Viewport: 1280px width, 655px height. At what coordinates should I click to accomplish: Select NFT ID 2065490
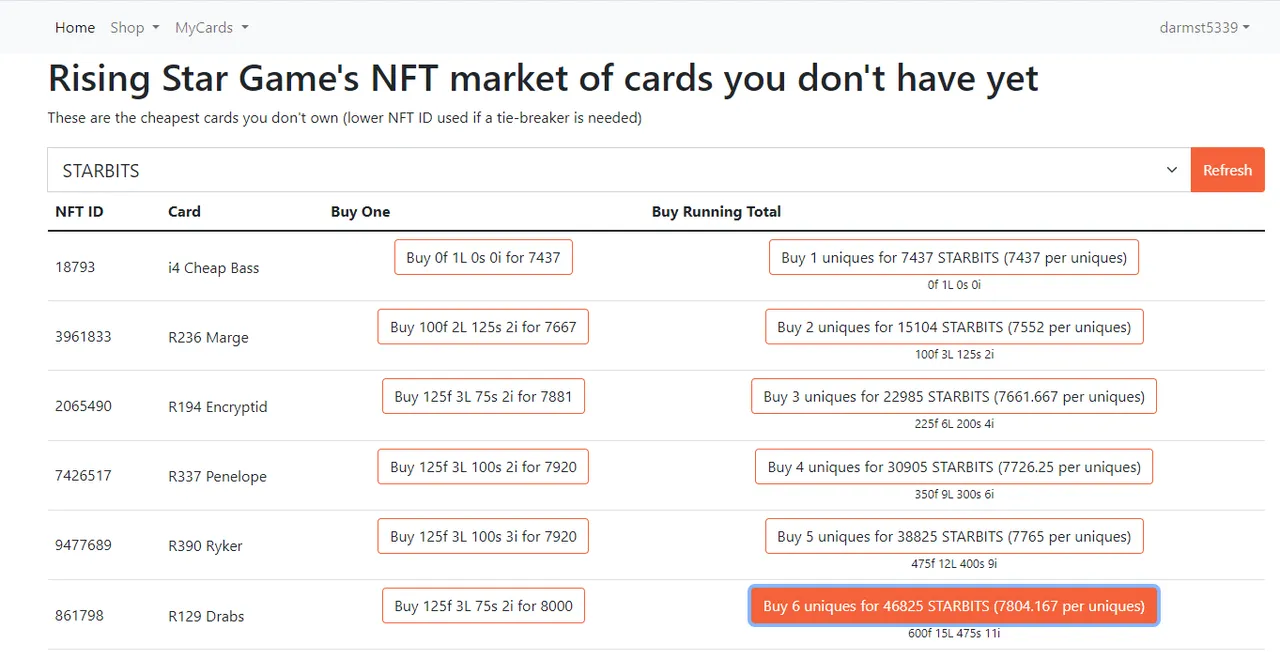tap(83, 406)
